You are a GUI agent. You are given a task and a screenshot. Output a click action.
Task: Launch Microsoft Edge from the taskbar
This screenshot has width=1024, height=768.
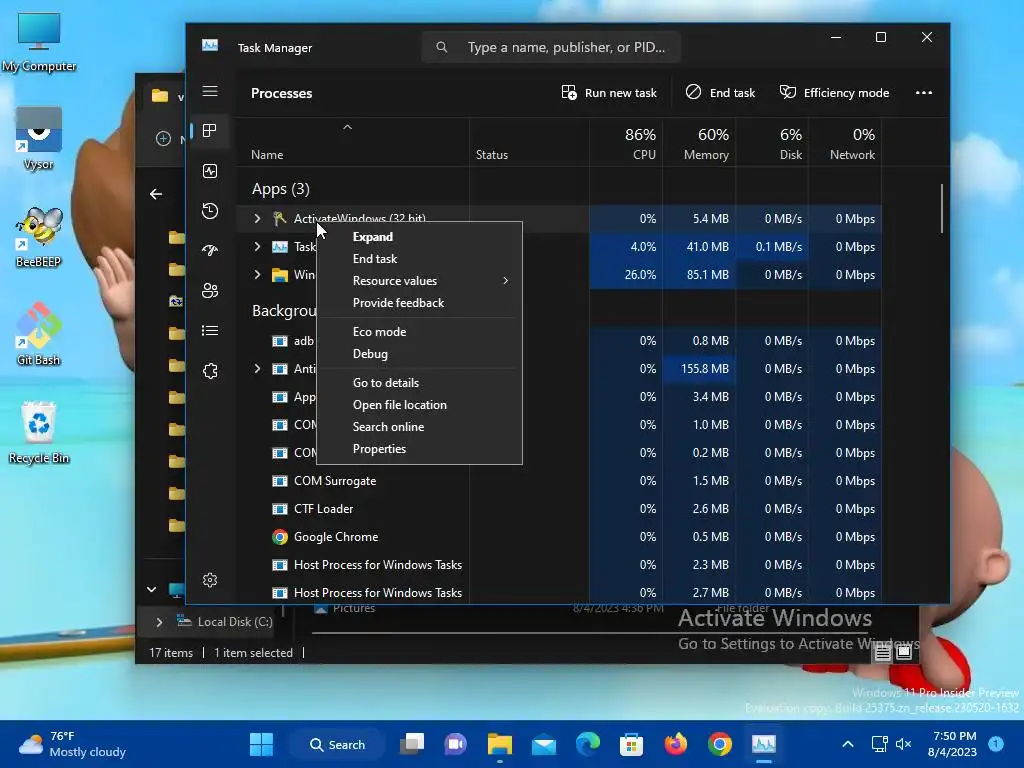(x=587, y=744)
